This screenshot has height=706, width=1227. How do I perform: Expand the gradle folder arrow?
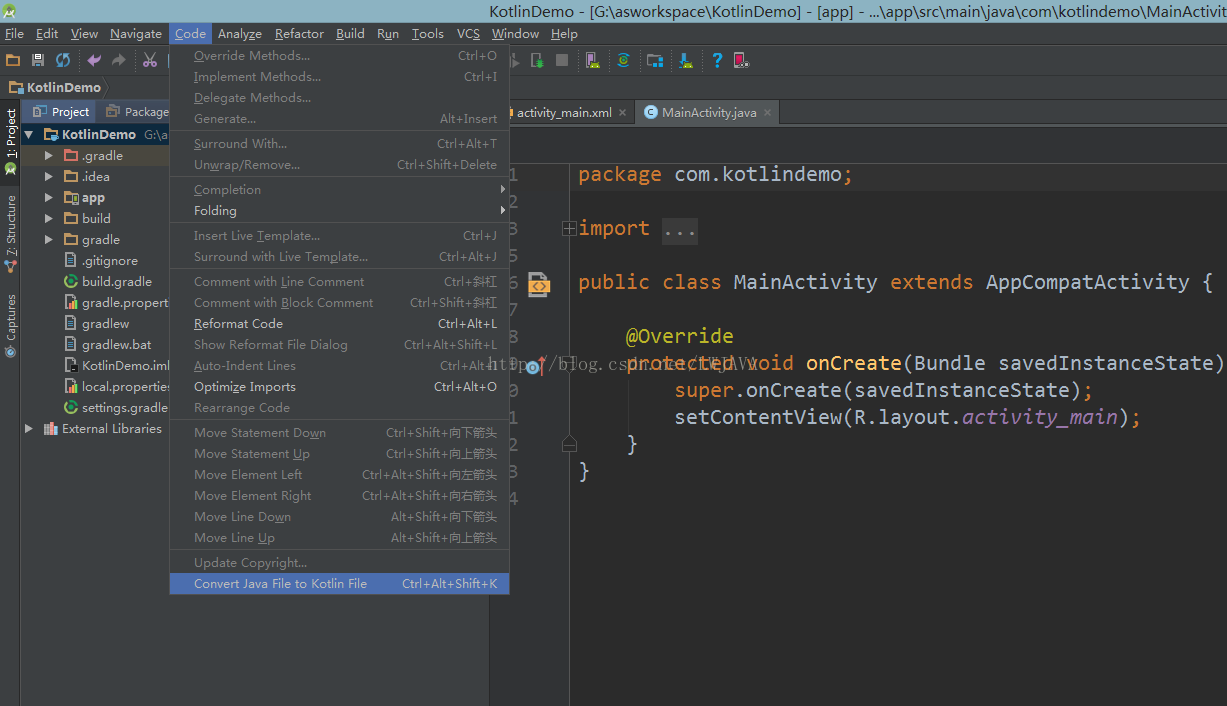48,239
